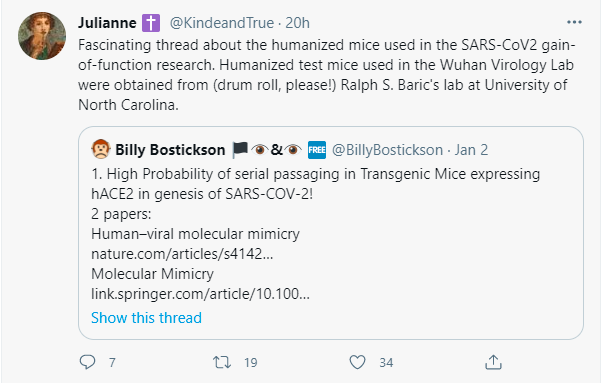Image resolution: width=602 pixels, height=383 pixels.
Task: Like the tweet with the heart icon
Action: point(357,362)
